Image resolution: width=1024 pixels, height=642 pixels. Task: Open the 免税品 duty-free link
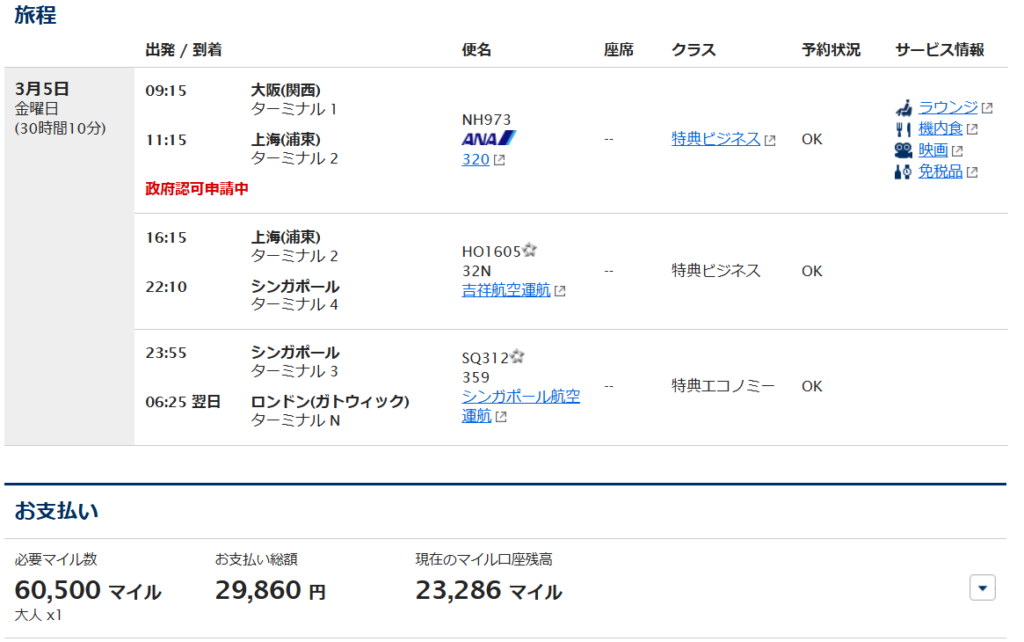(x=940, y=172)
